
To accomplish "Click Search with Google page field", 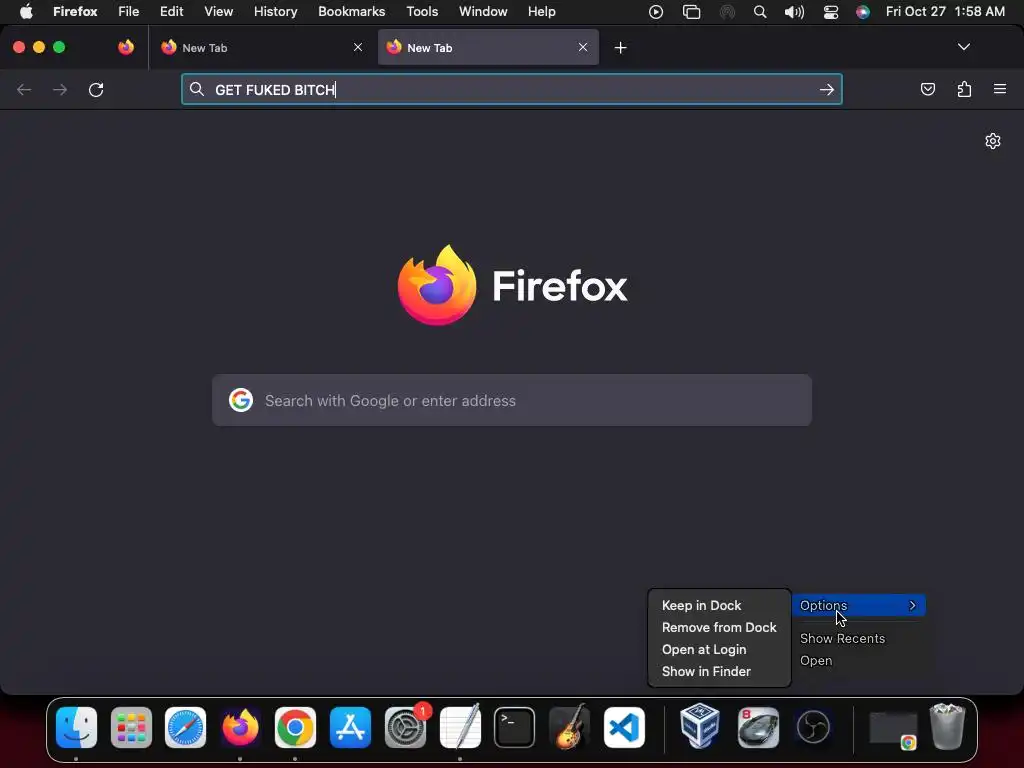I will (512, 400).
